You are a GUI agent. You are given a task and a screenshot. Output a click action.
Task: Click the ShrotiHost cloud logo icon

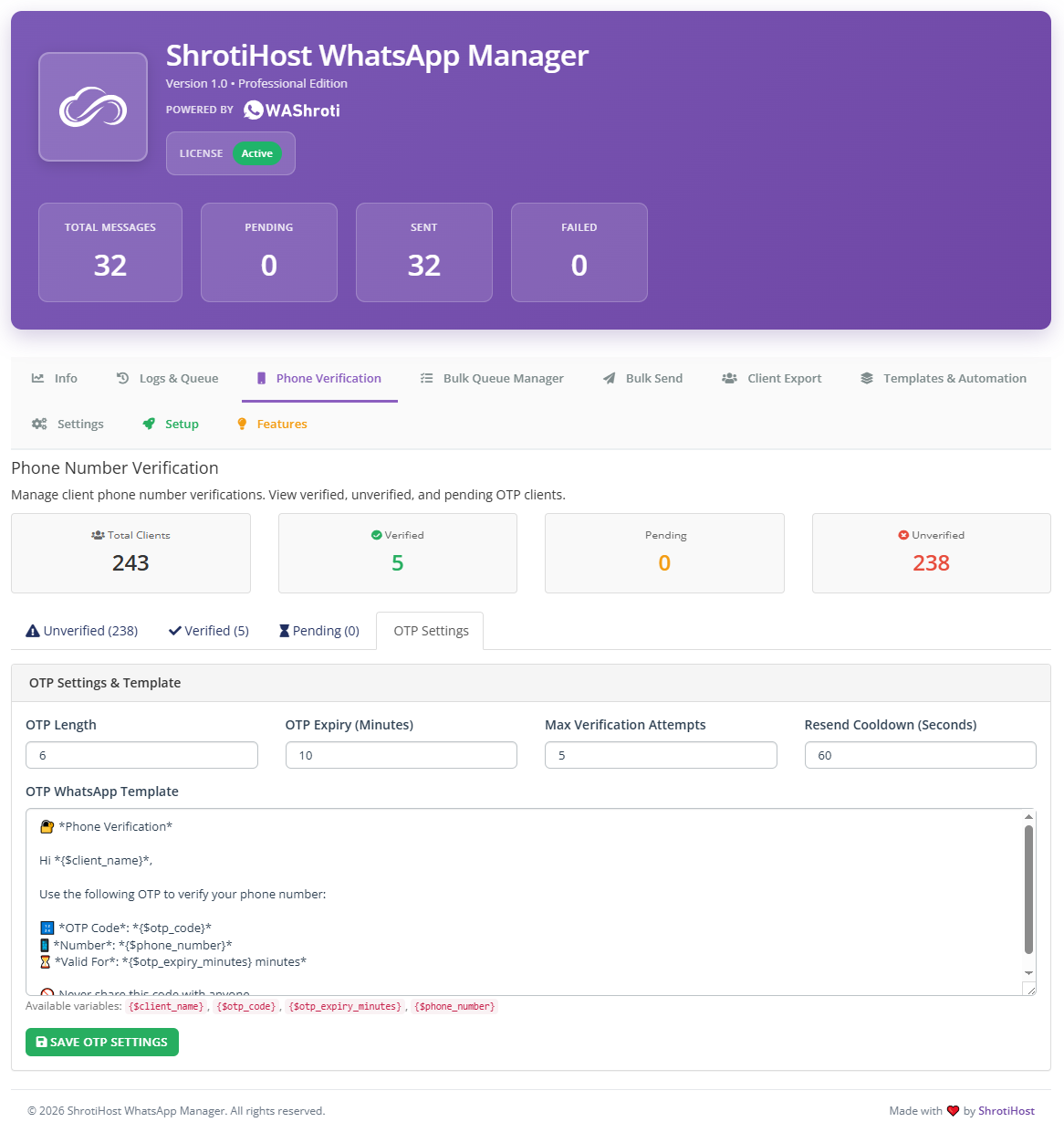[93, 107]
